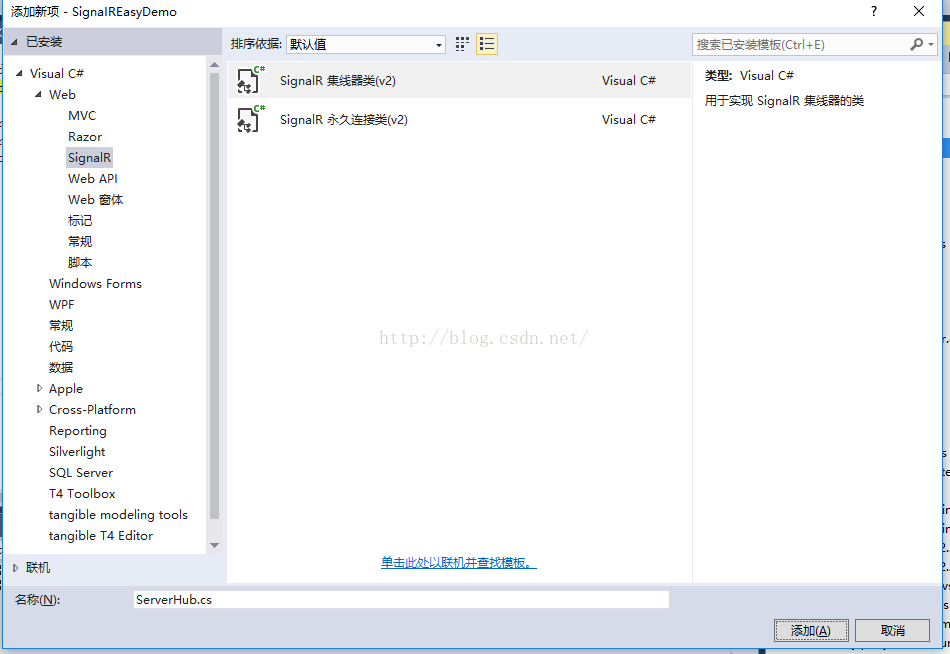Select 脚本 category under Web
The width and height of the screenshot is (950, 654).
pyautogui.click(x=80, y=262)
